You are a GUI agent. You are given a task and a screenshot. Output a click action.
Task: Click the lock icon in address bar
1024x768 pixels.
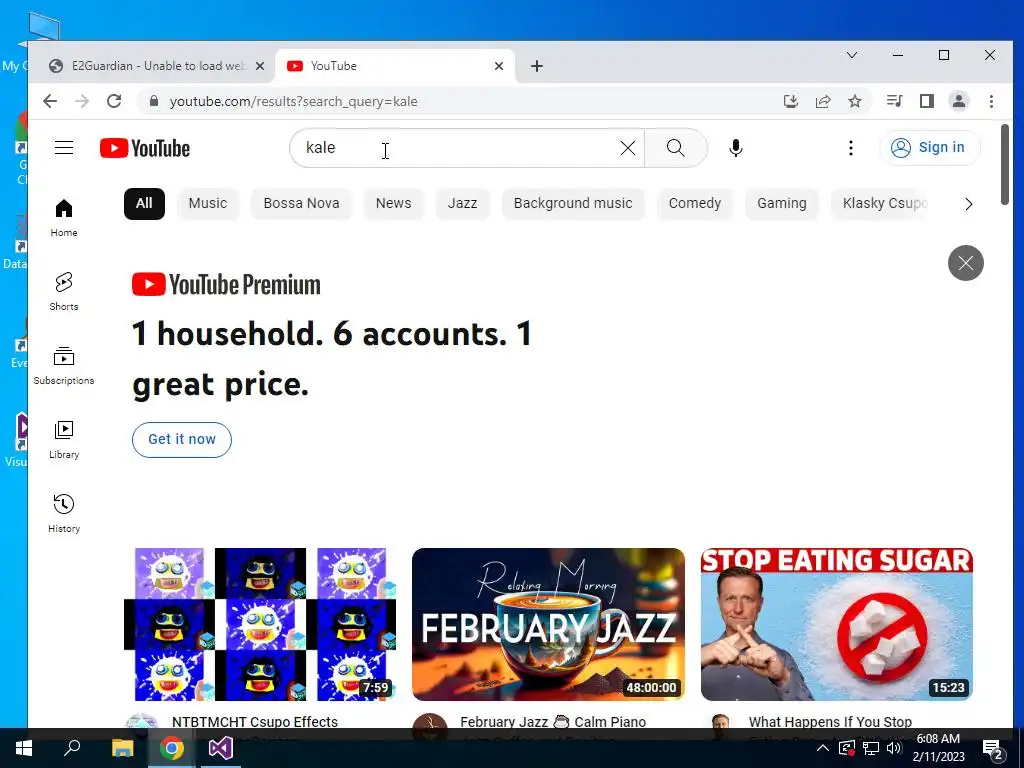tap(154, 101)
